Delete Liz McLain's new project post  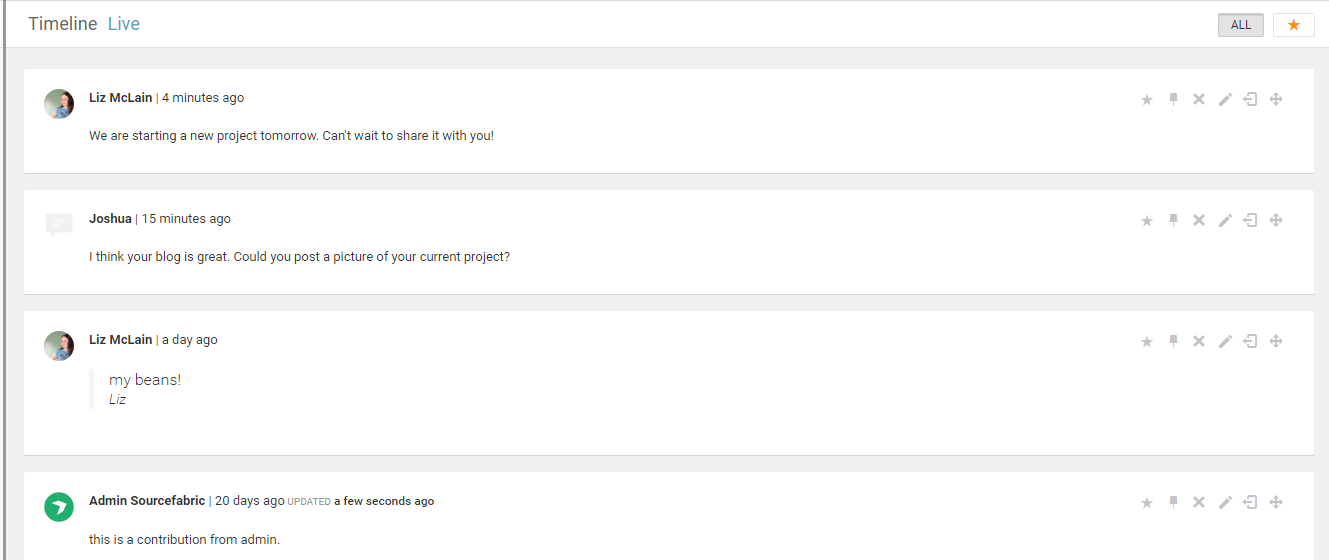coord(1199,99)
